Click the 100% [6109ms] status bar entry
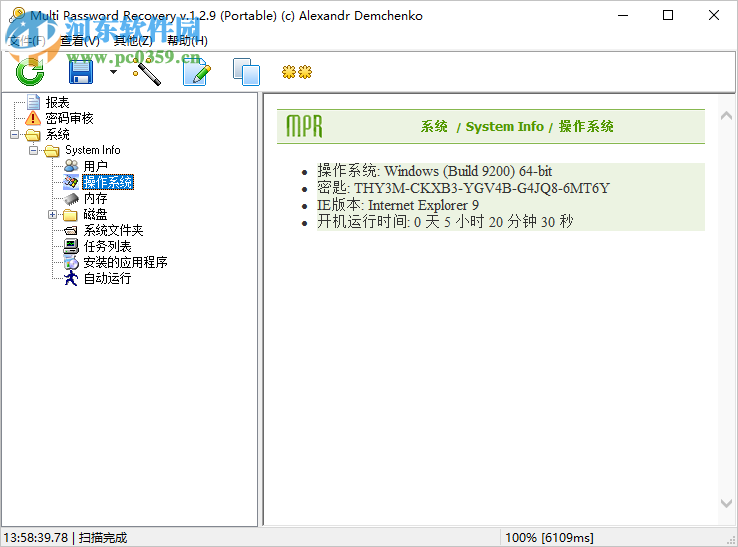Viewport: 738px width, 547px height. coord(549,538)
